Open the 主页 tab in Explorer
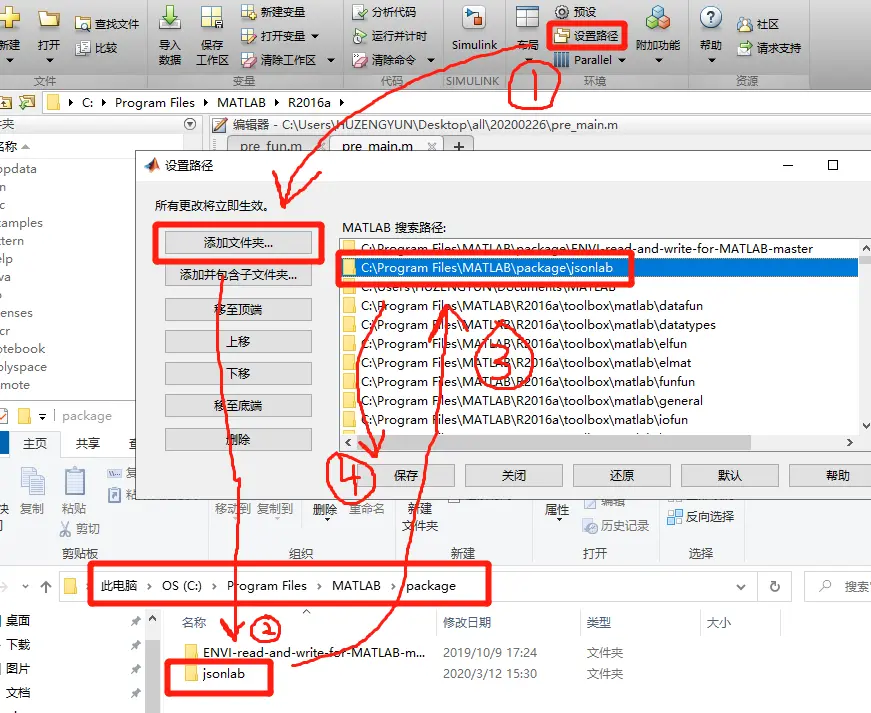 click(x=34, y=443)
